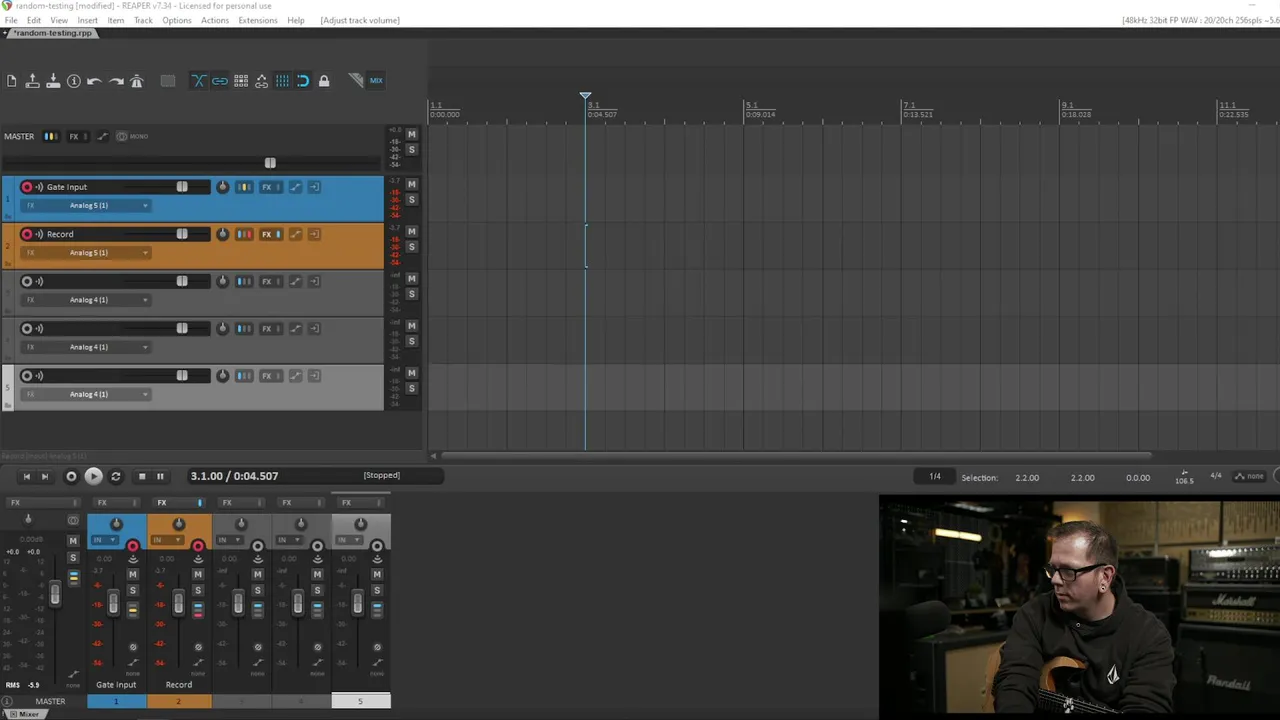Open Project settings info icon
Image resolution: width=1280 pixels, height=720 pixels.
point(74,81)
